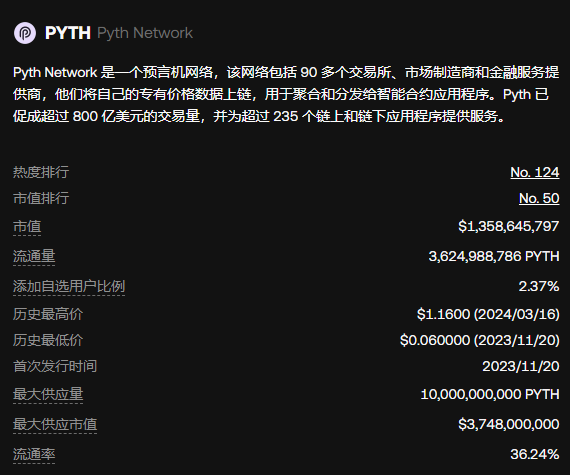Screen dimensions: 570x475
Task: Click the 流通量 label
Action: click(34, 257)
